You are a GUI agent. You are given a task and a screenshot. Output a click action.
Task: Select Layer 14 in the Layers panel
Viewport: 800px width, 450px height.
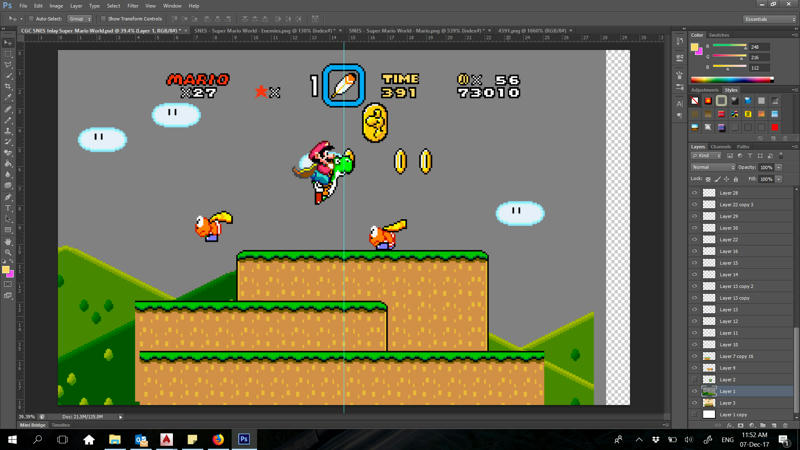click(x=729, y=274)
